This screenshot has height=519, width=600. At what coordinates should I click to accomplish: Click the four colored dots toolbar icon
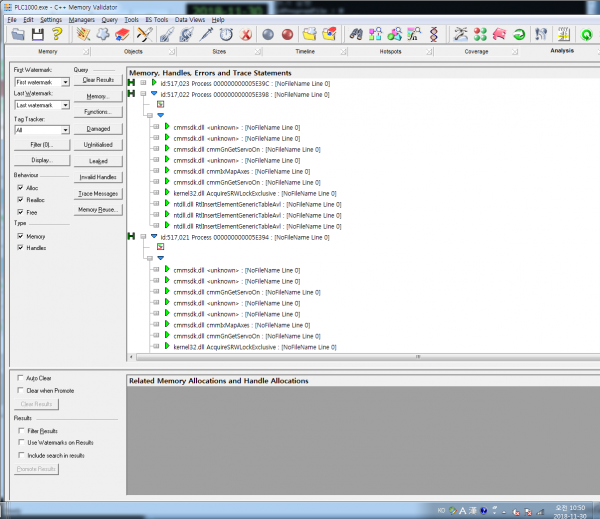point(480,34)
